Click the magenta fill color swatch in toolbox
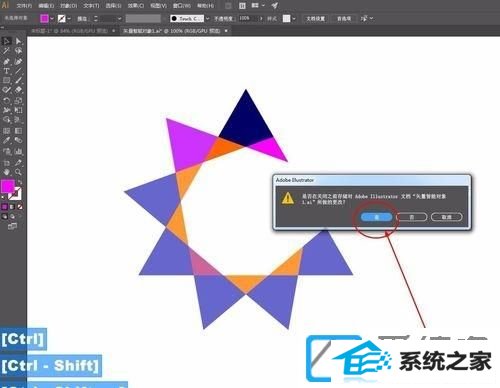The width and height of the screenshot is (500, 388). point(7,186)
